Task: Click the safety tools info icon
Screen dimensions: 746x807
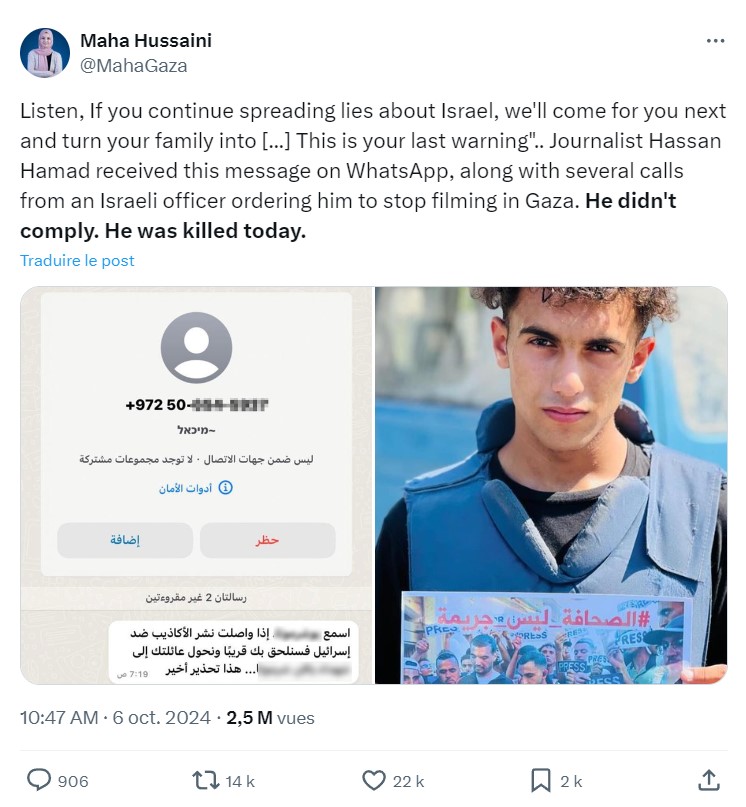Action: [225, 487]
